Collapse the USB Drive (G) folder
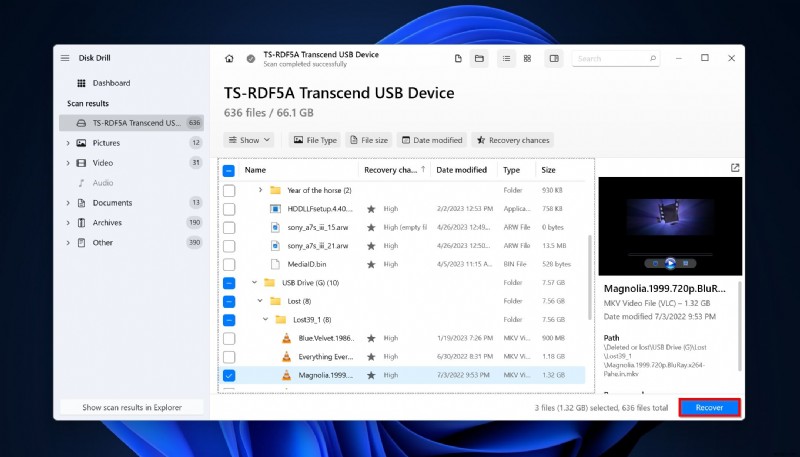The image size is (800, 457). point(254,283)
